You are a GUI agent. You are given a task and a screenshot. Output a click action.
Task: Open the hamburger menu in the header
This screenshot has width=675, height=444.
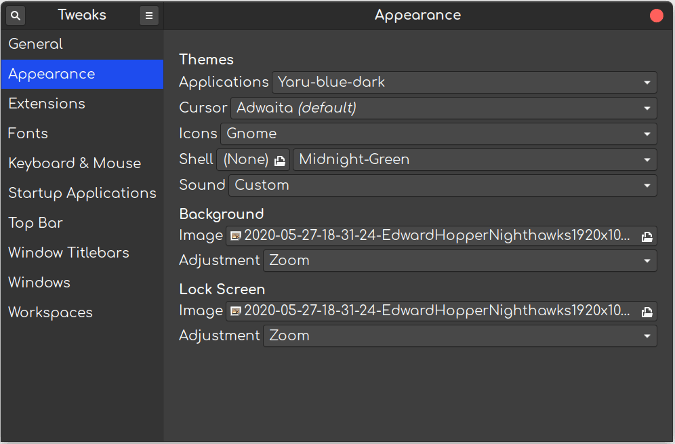(149, 15)
